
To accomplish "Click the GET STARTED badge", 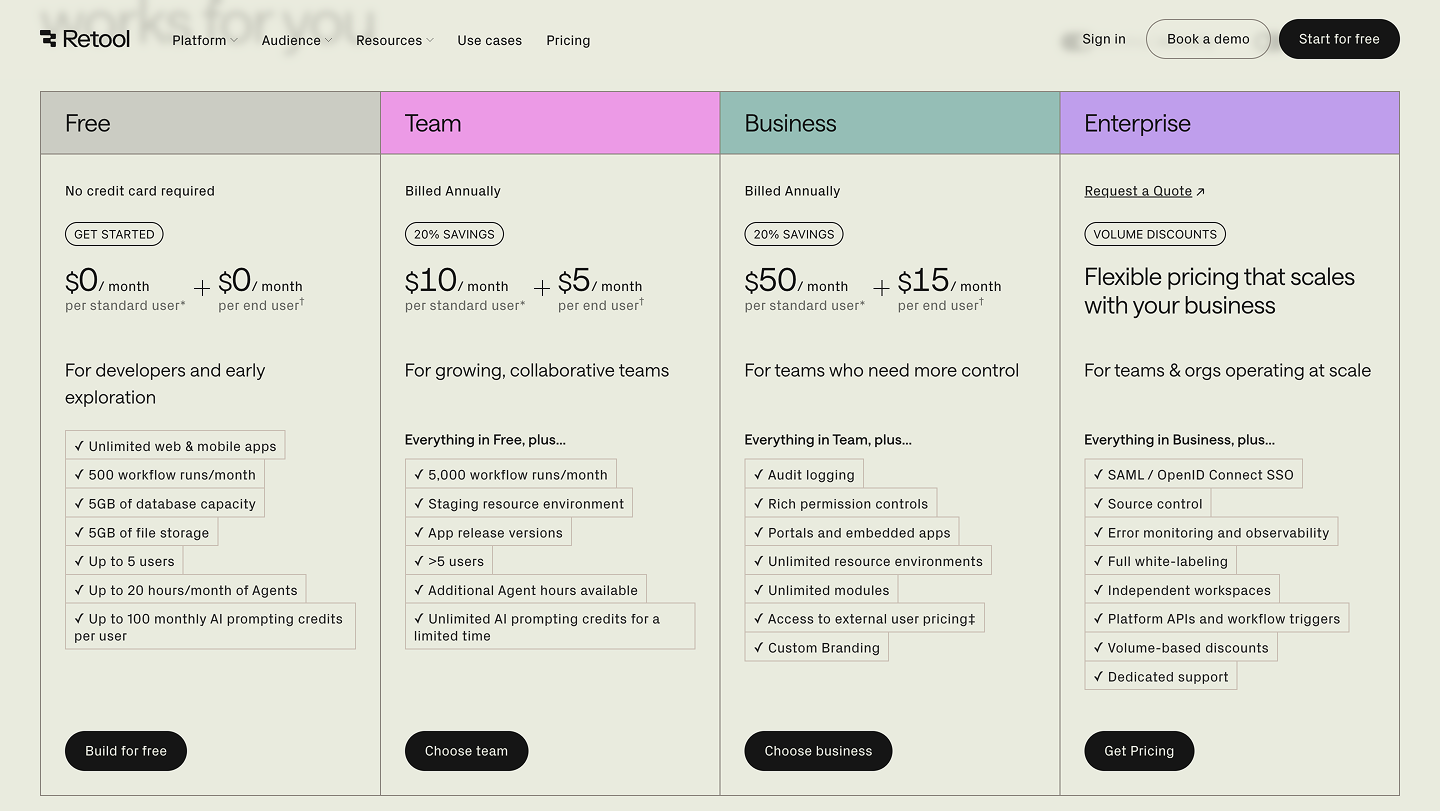I will click(114, 234).
